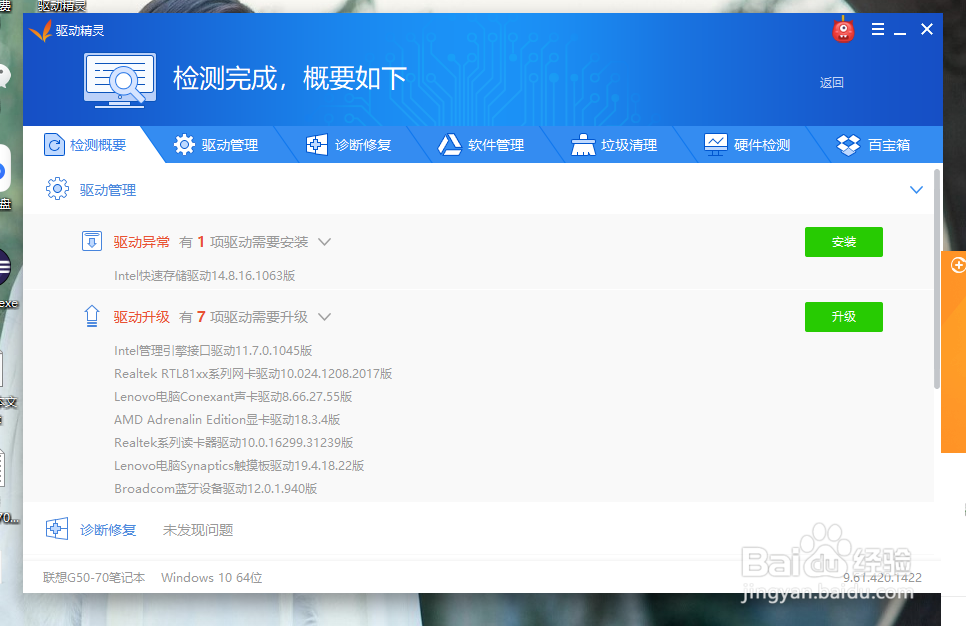Click the 驱动异常 label
The image size is (966, 626).
click(142, 242)
